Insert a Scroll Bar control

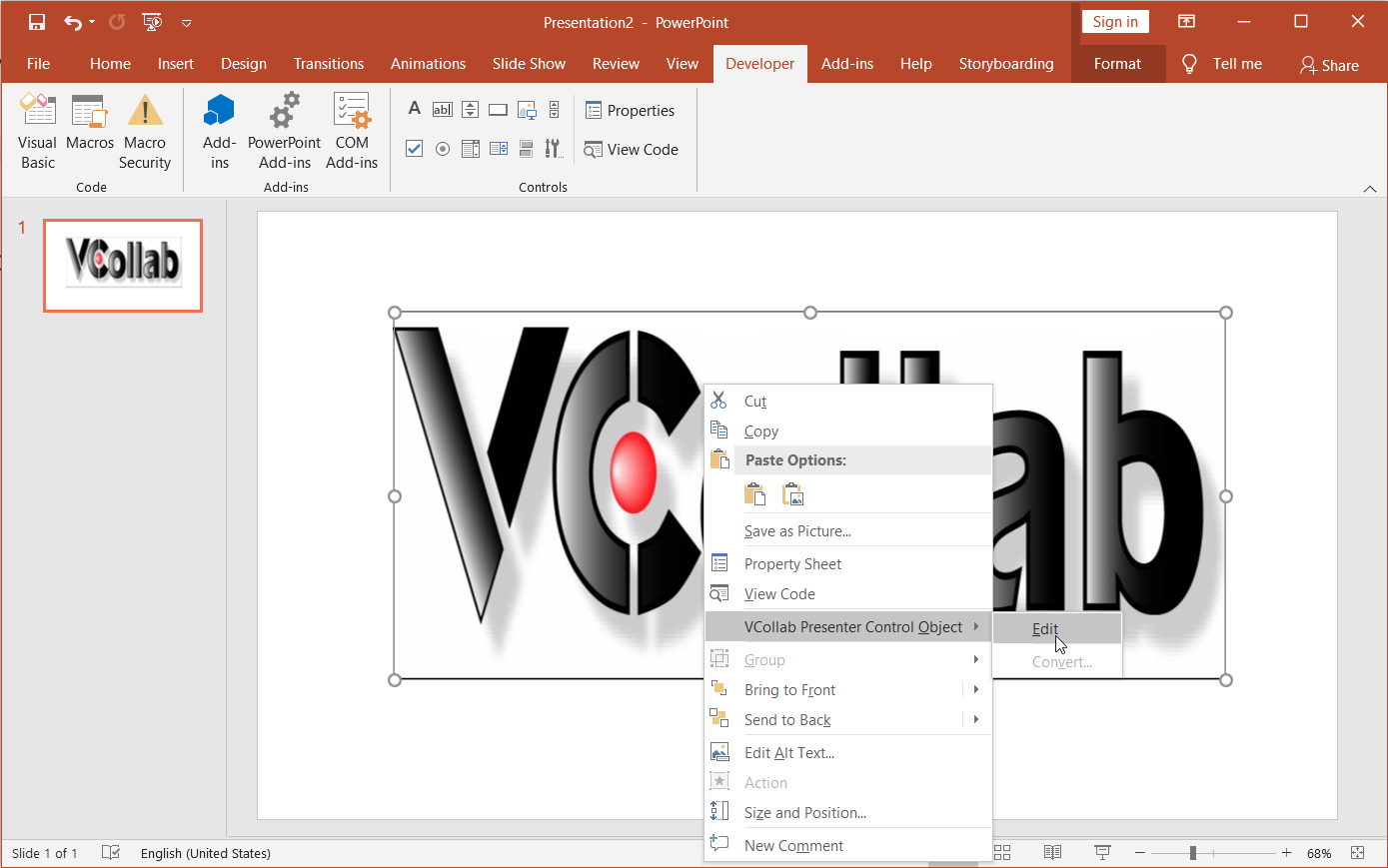[x=555, y=110]
